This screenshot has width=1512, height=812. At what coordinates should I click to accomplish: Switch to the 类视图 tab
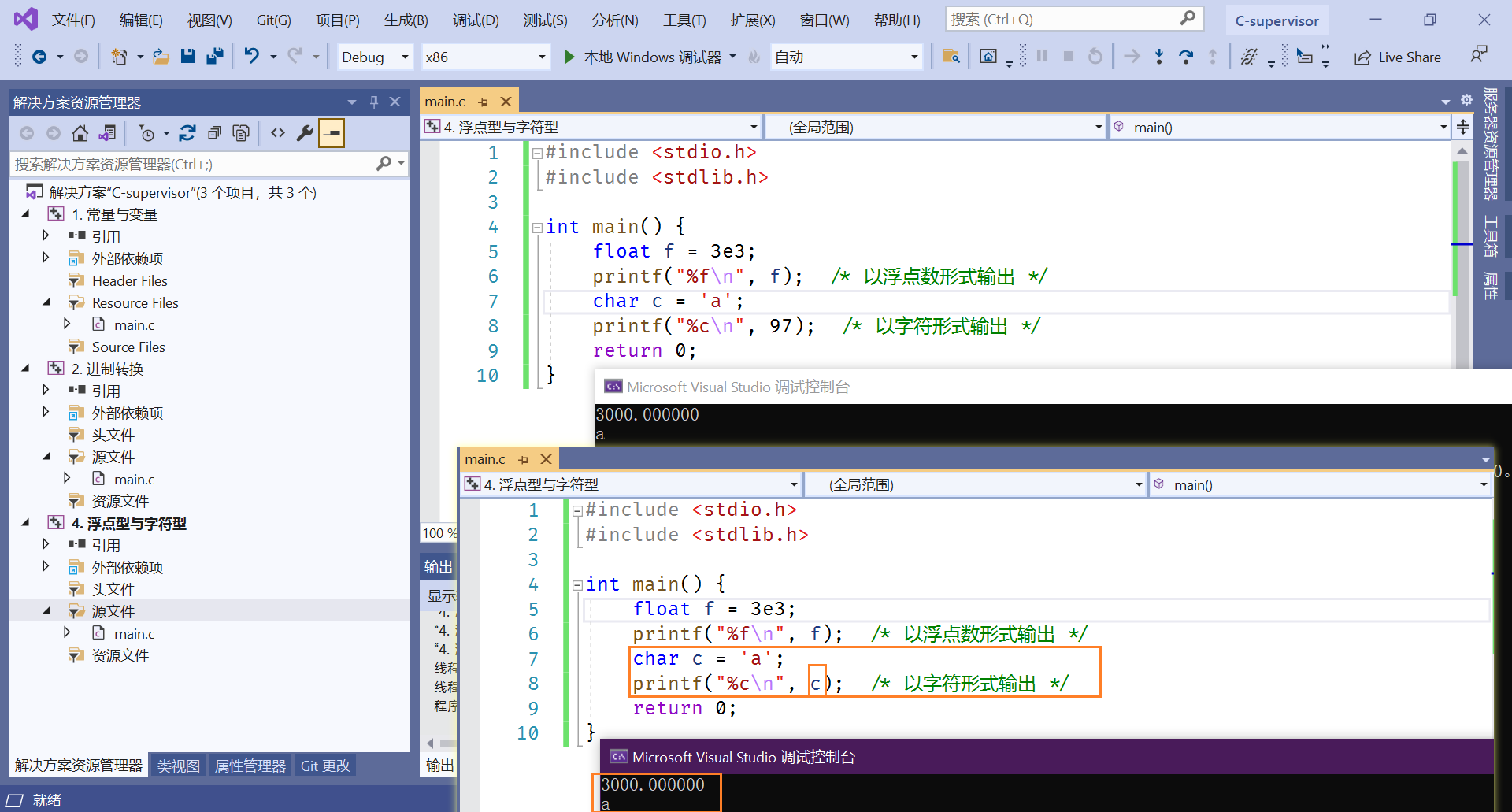pyautogui.click(x=179, y=766)
